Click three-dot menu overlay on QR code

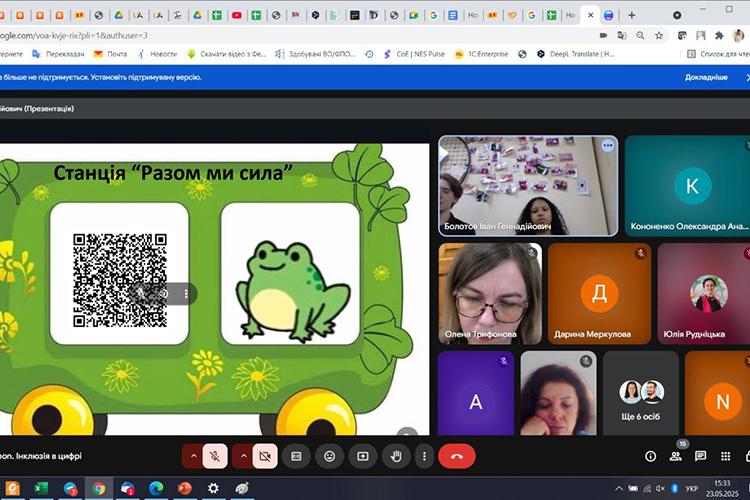click(186, 294)
